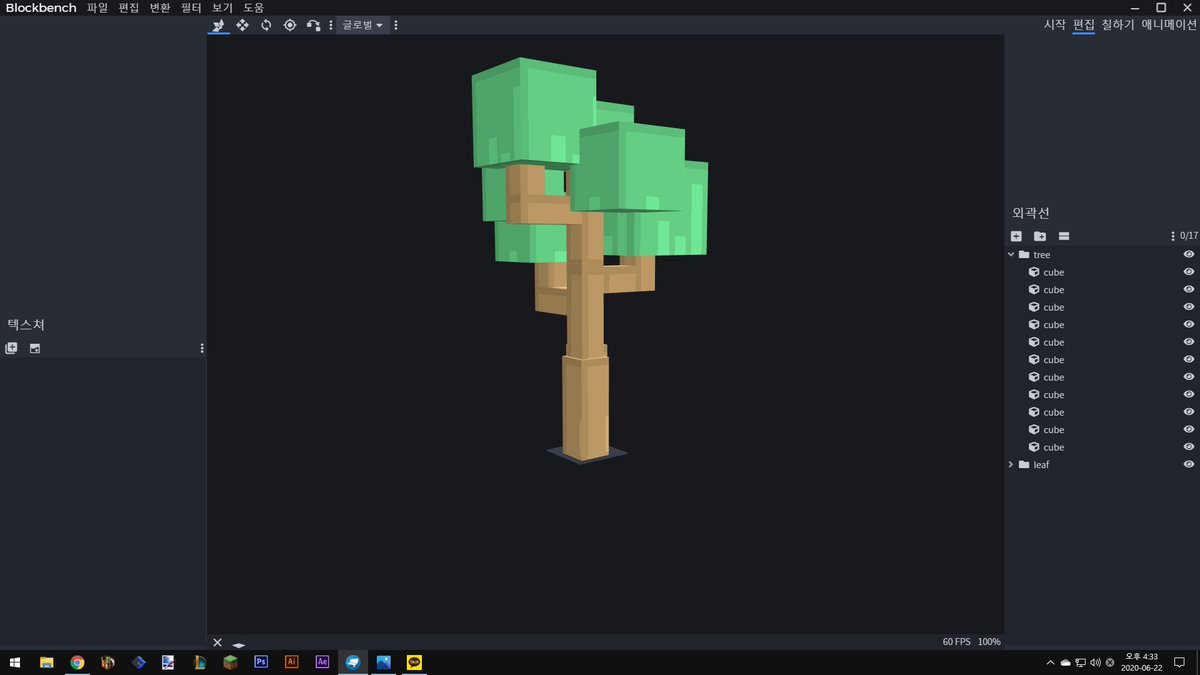Open the Windows Start menu
The height and width of the screenshot is (675, 1200).
pos(15,662)
